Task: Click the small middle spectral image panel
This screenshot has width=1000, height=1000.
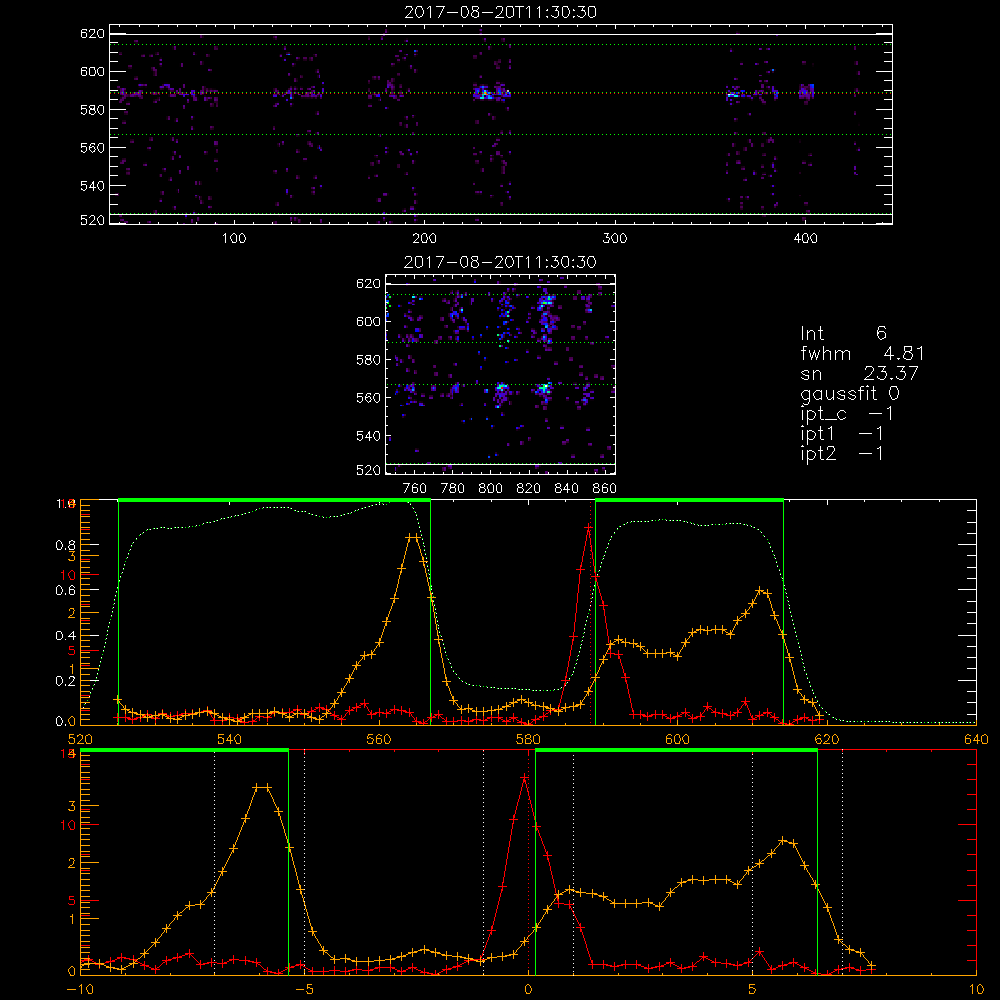Action: 501,374
